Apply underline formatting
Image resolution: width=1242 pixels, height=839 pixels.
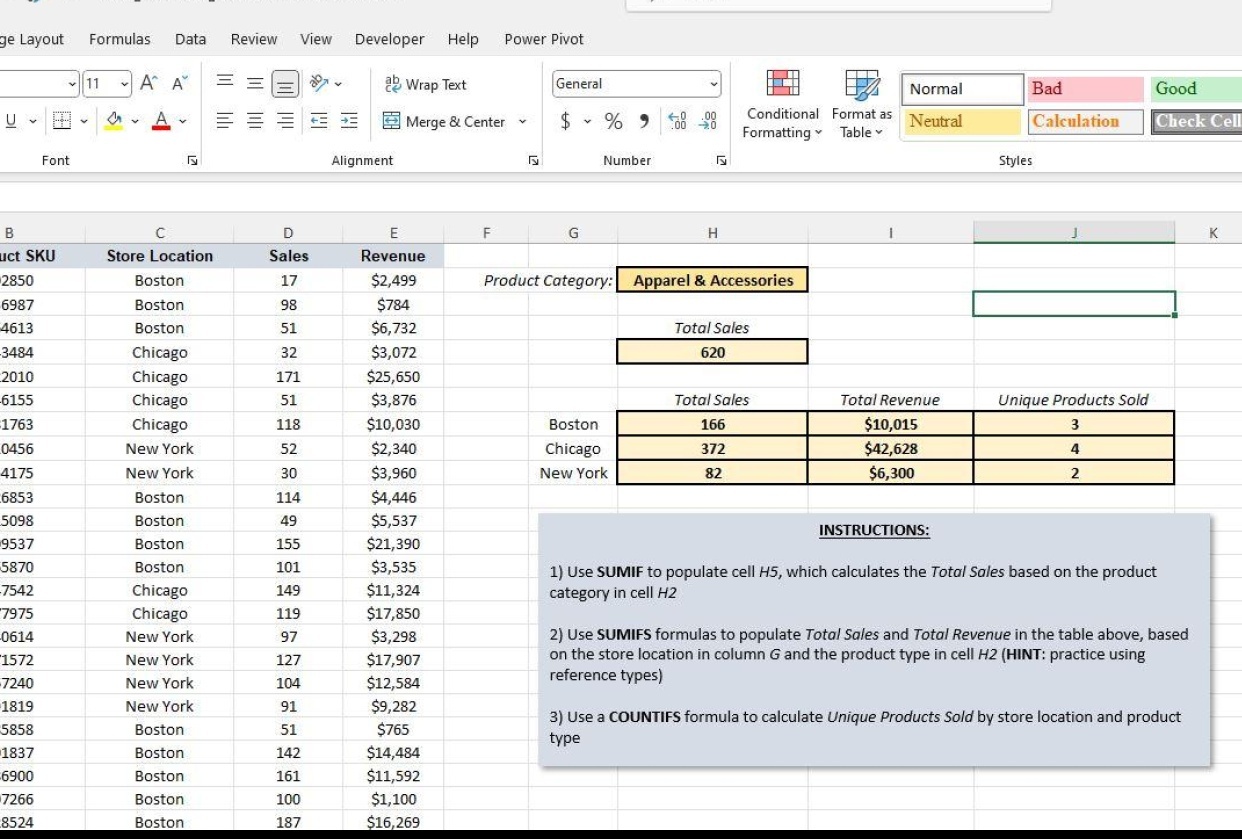pos(10,122)
